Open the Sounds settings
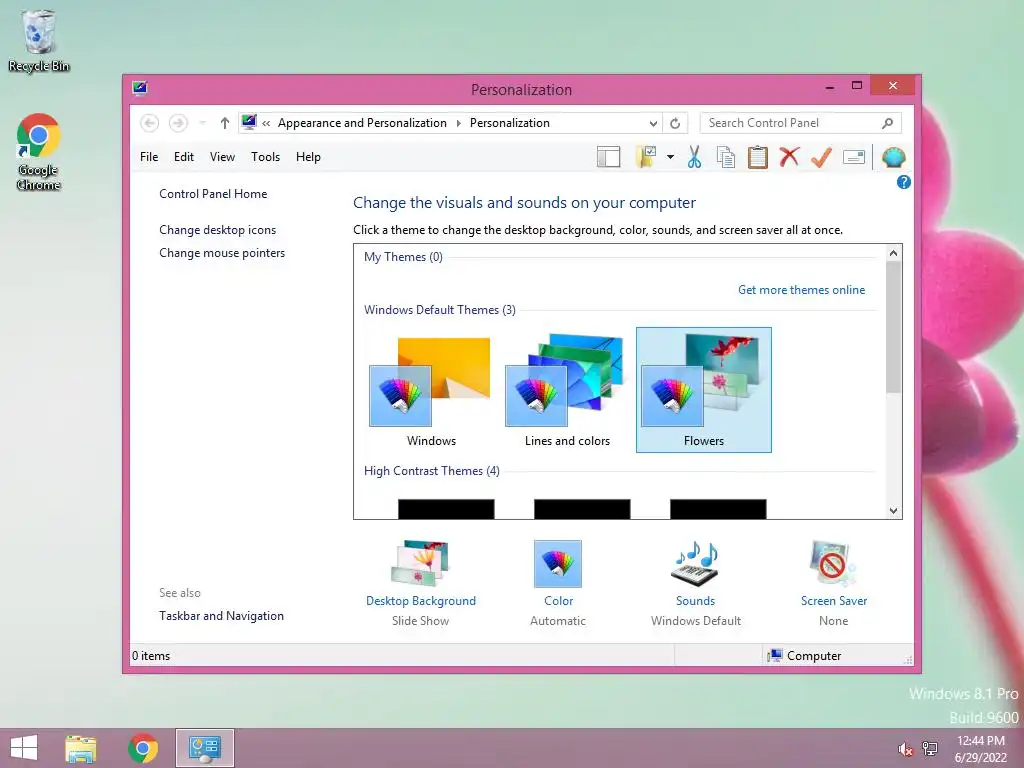Image resolution: width=1024 pixels, height=768 pixels. pos(696,583)
